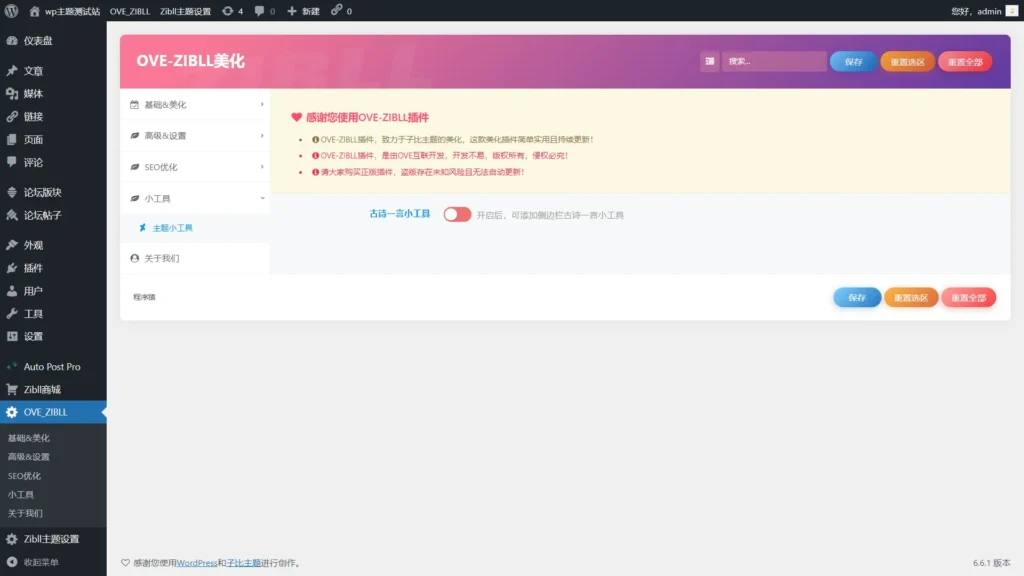Open the WordPress footer link
This screenshot has height=576, width=1024.
pos(197,563)
